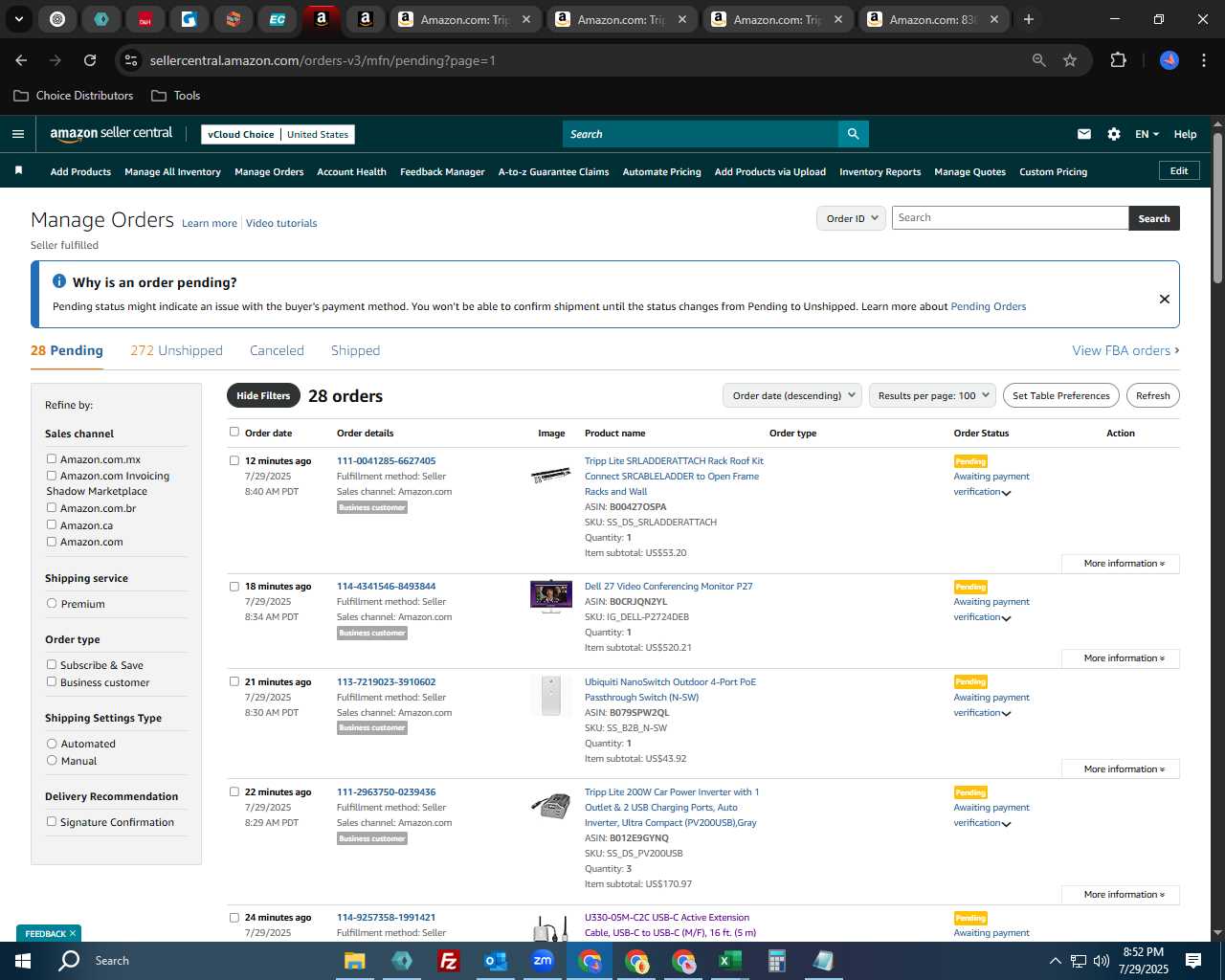Tick the Amazon.ca checkbox
Screen dimensions: 1225x980
52,524
